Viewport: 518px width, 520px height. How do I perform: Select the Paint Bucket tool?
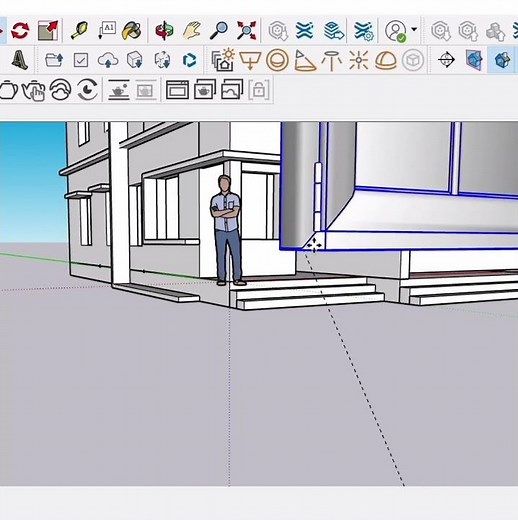(132, 31)
